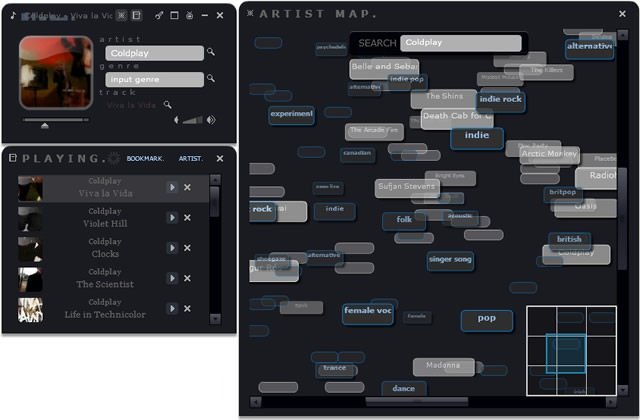
Task: Play the Viva la Vida track
Action: point(172,187)
